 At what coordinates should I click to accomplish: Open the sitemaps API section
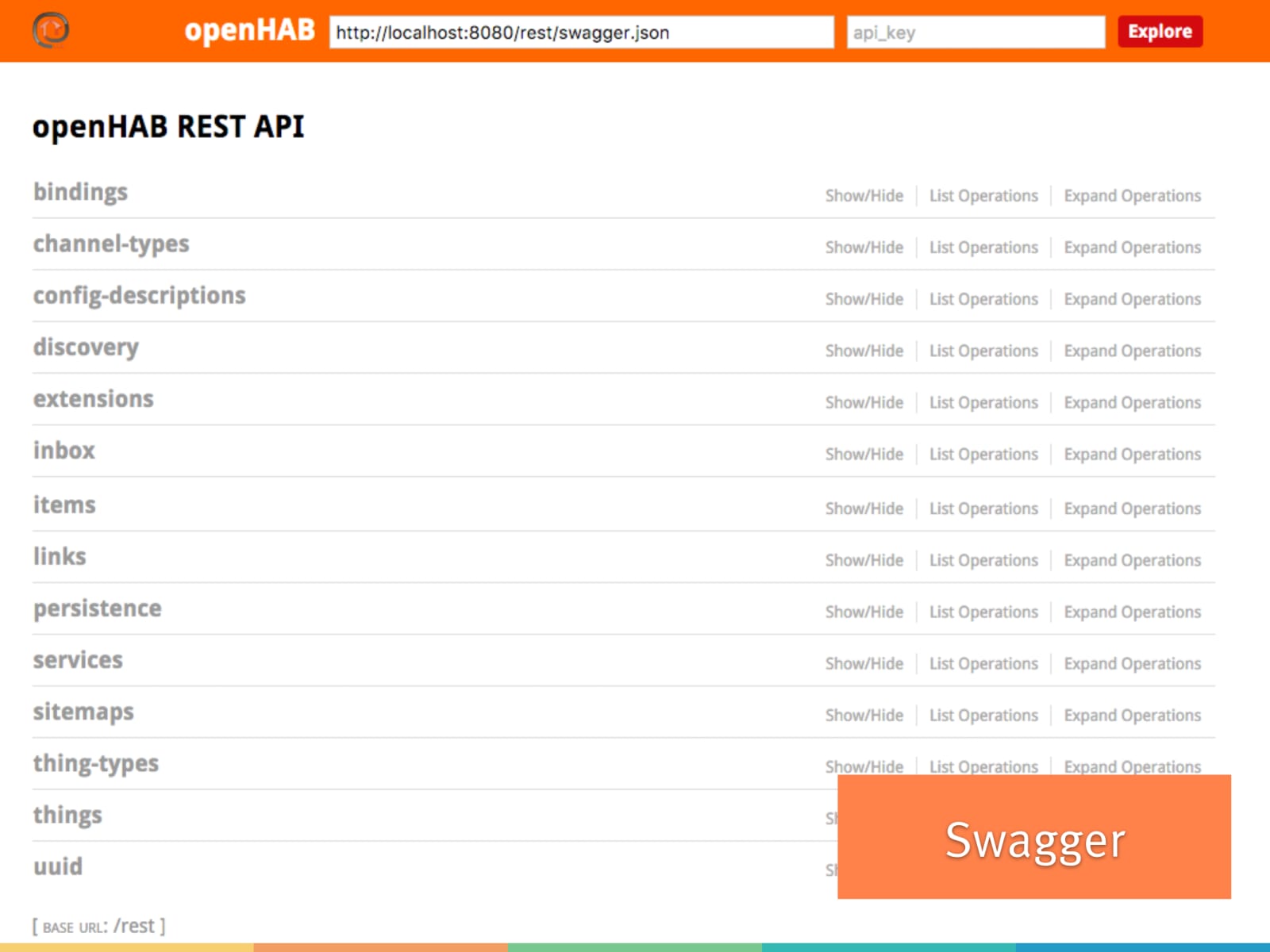coord(83,712)
